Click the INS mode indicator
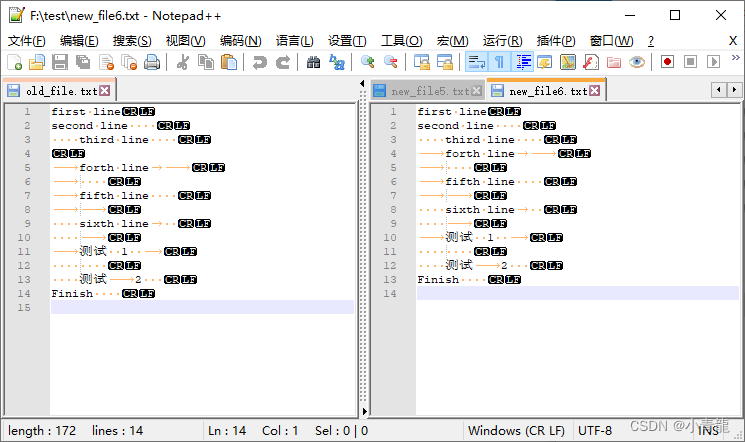This screenshot has height=442, width=745. pyautogui.click(x=708, y=431)
